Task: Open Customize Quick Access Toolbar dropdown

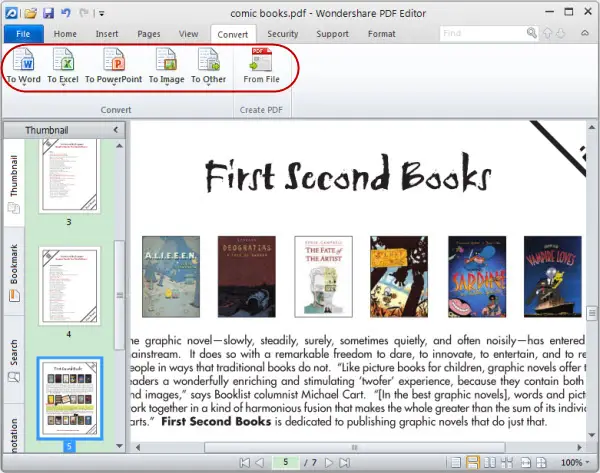Action: click(x=102, y=14)
